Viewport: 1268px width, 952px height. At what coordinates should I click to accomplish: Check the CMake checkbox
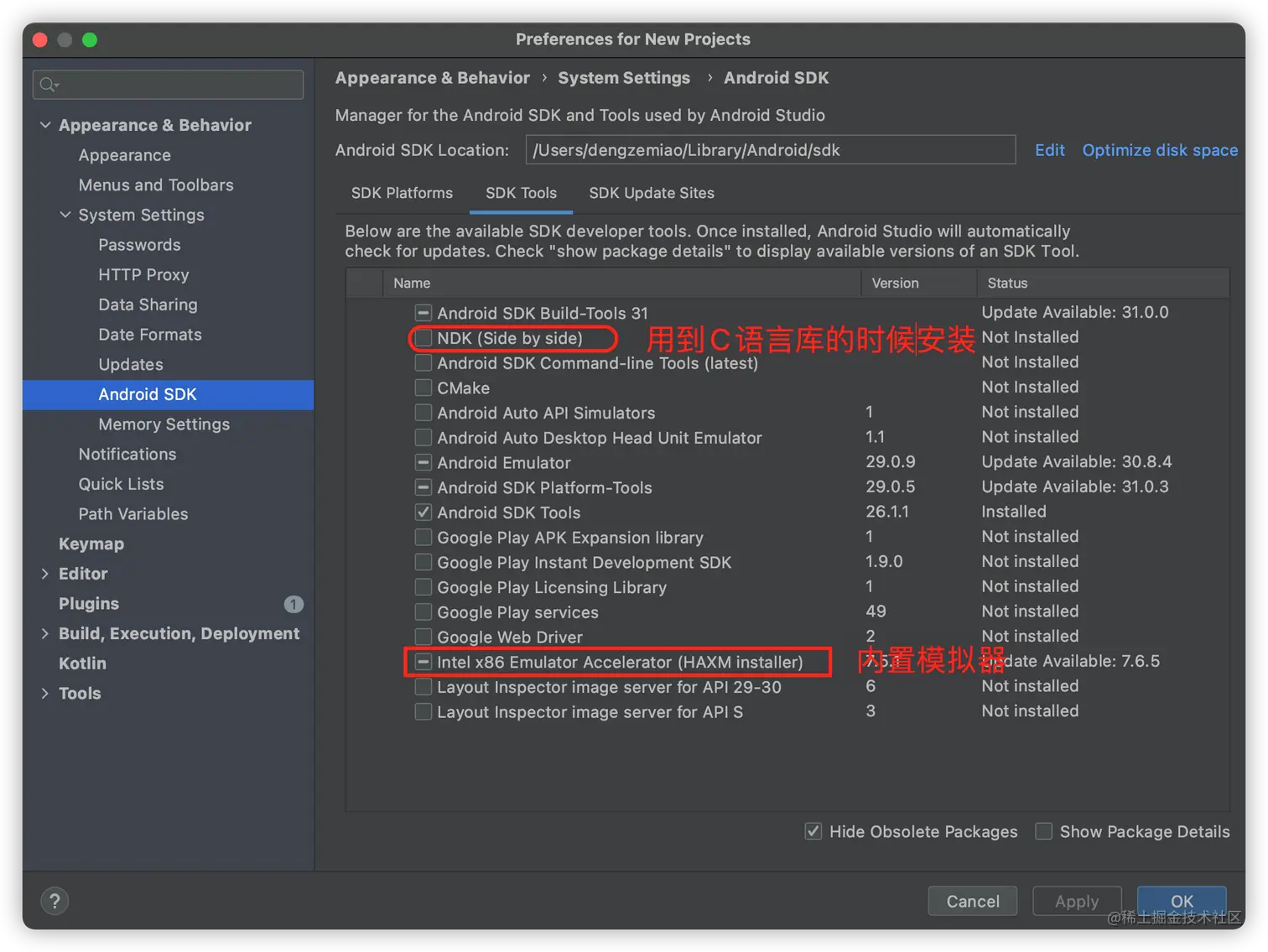click(x=424, y=388)
